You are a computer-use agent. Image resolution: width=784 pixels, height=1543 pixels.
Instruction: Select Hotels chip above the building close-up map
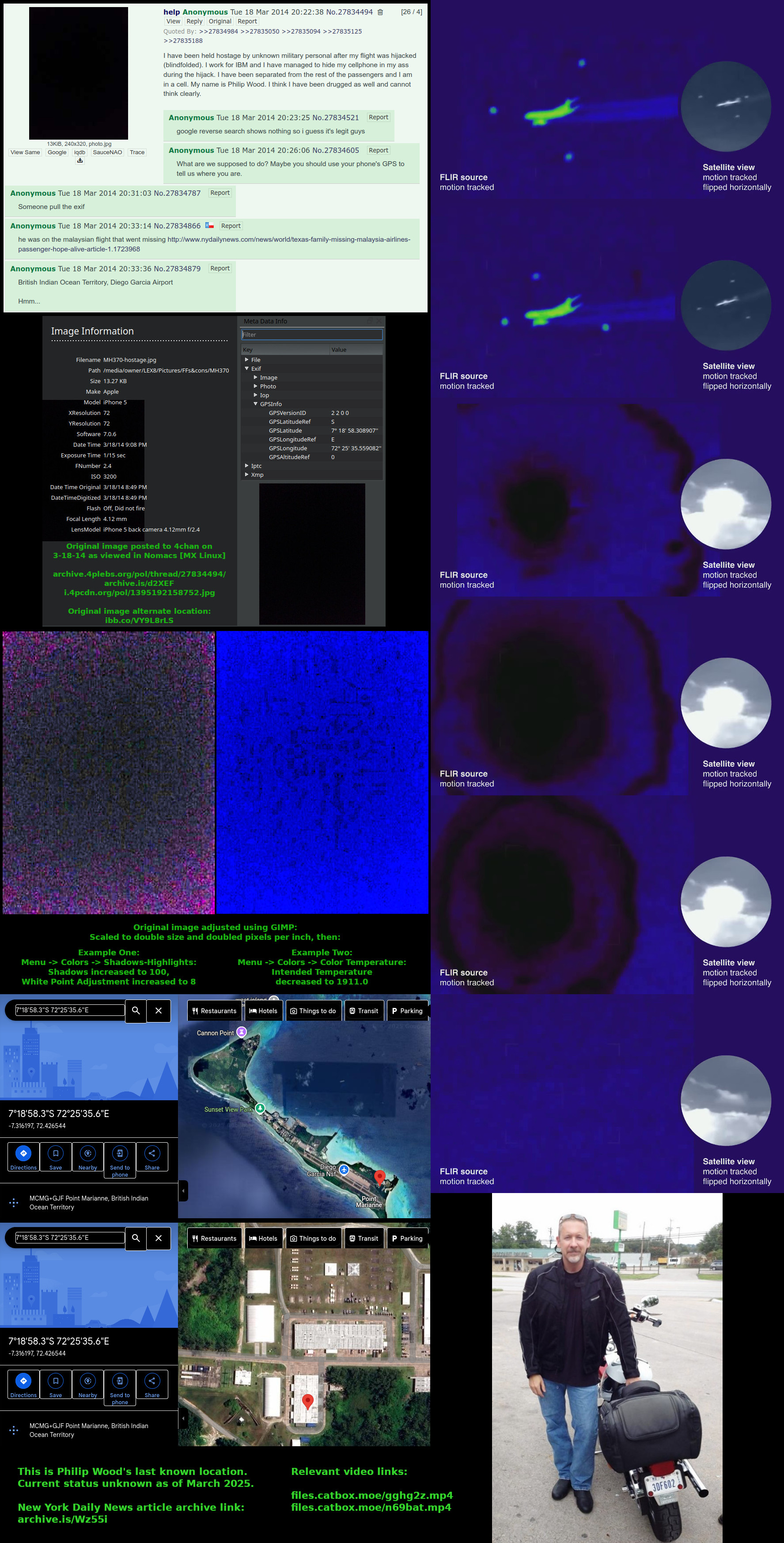(264, 1238)
